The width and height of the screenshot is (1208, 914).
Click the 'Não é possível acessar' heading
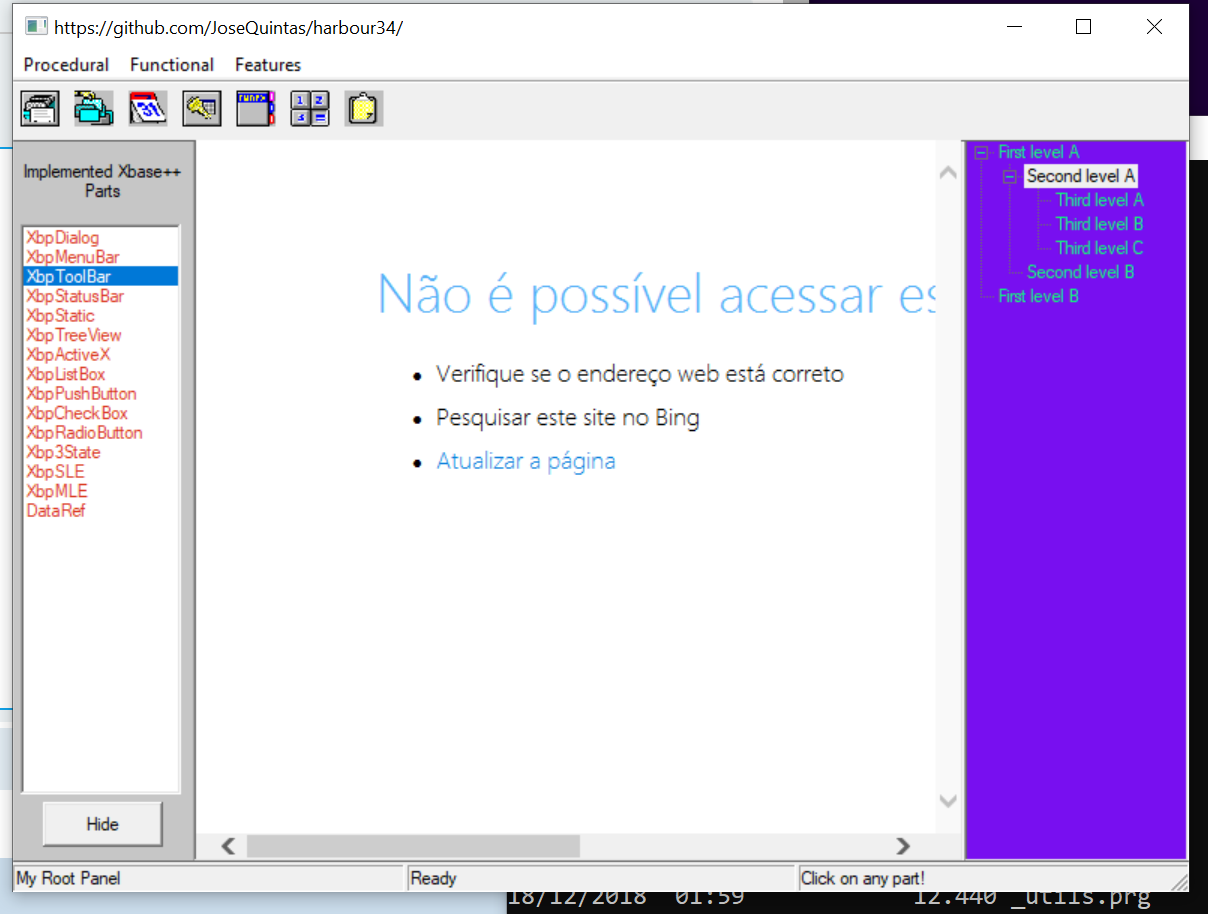(656, 294)
